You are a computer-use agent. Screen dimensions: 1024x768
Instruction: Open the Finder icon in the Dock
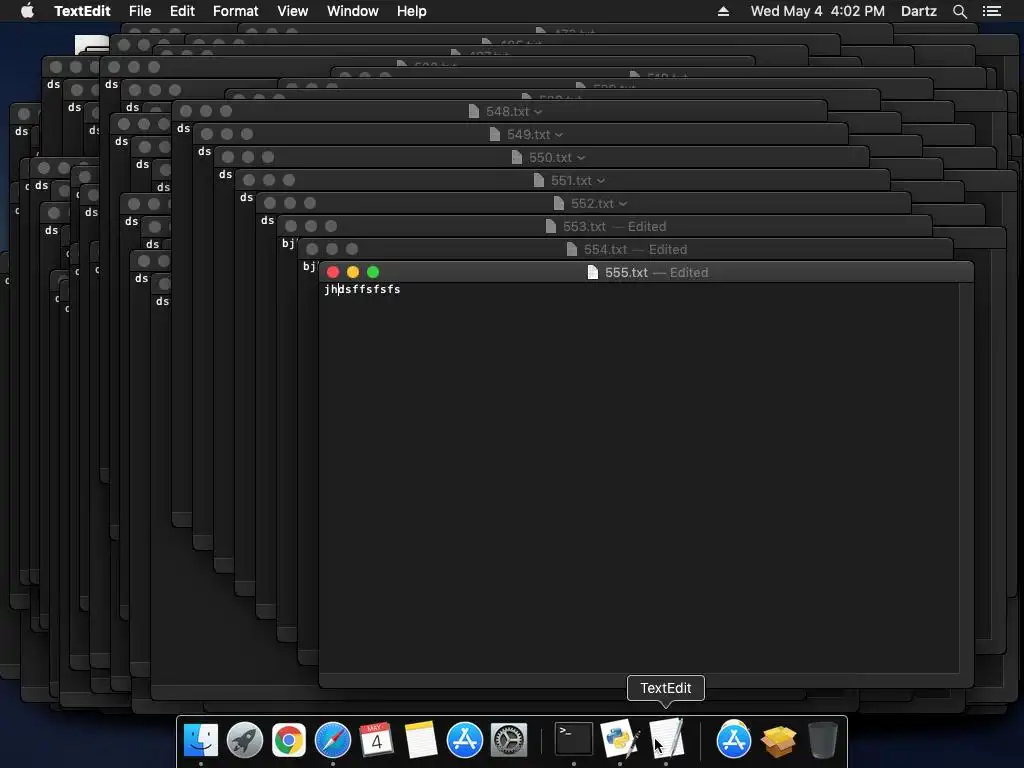(x=200, y=740)
